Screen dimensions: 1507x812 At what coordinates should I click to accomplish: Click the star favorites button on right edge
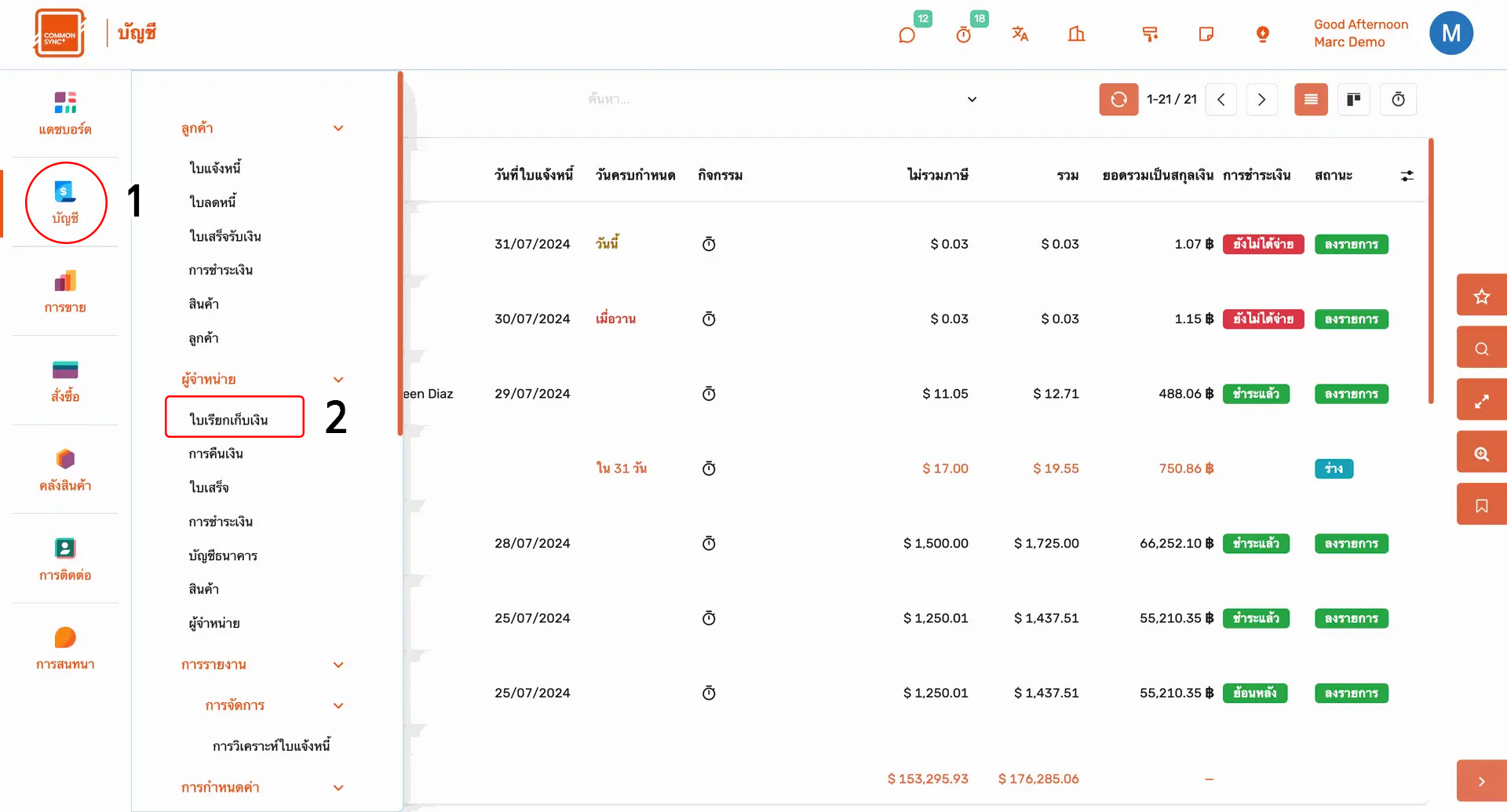(1481, 296)
